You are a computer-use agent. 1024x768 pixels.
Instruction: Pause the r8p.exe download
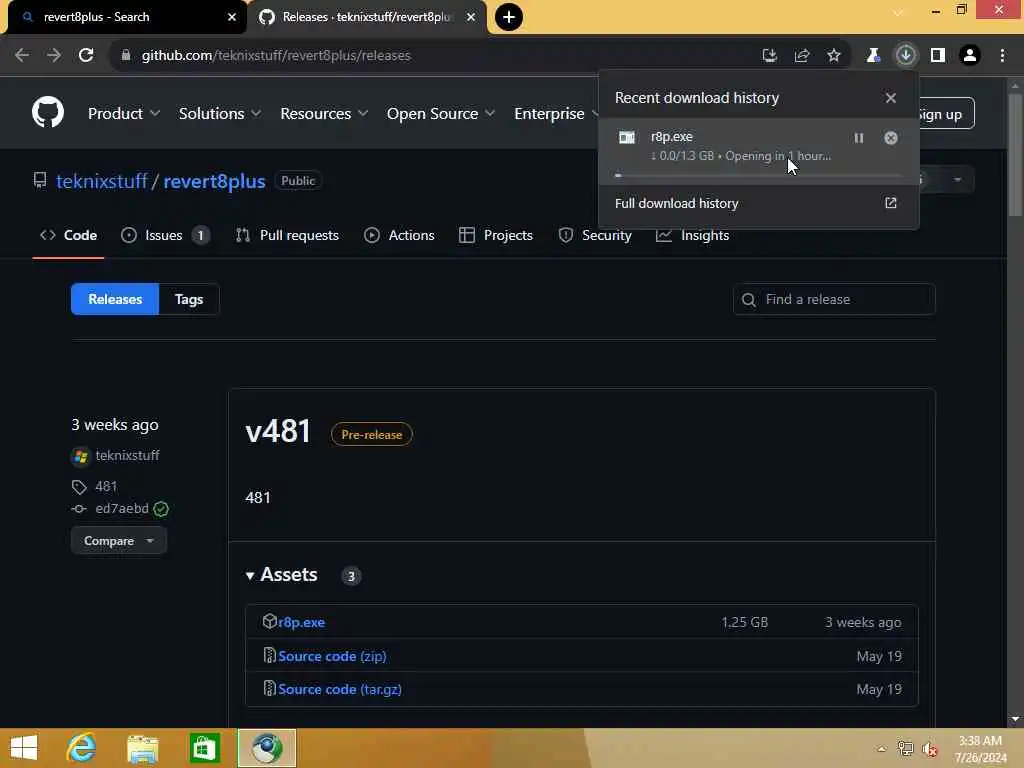[x=859, y=138]
